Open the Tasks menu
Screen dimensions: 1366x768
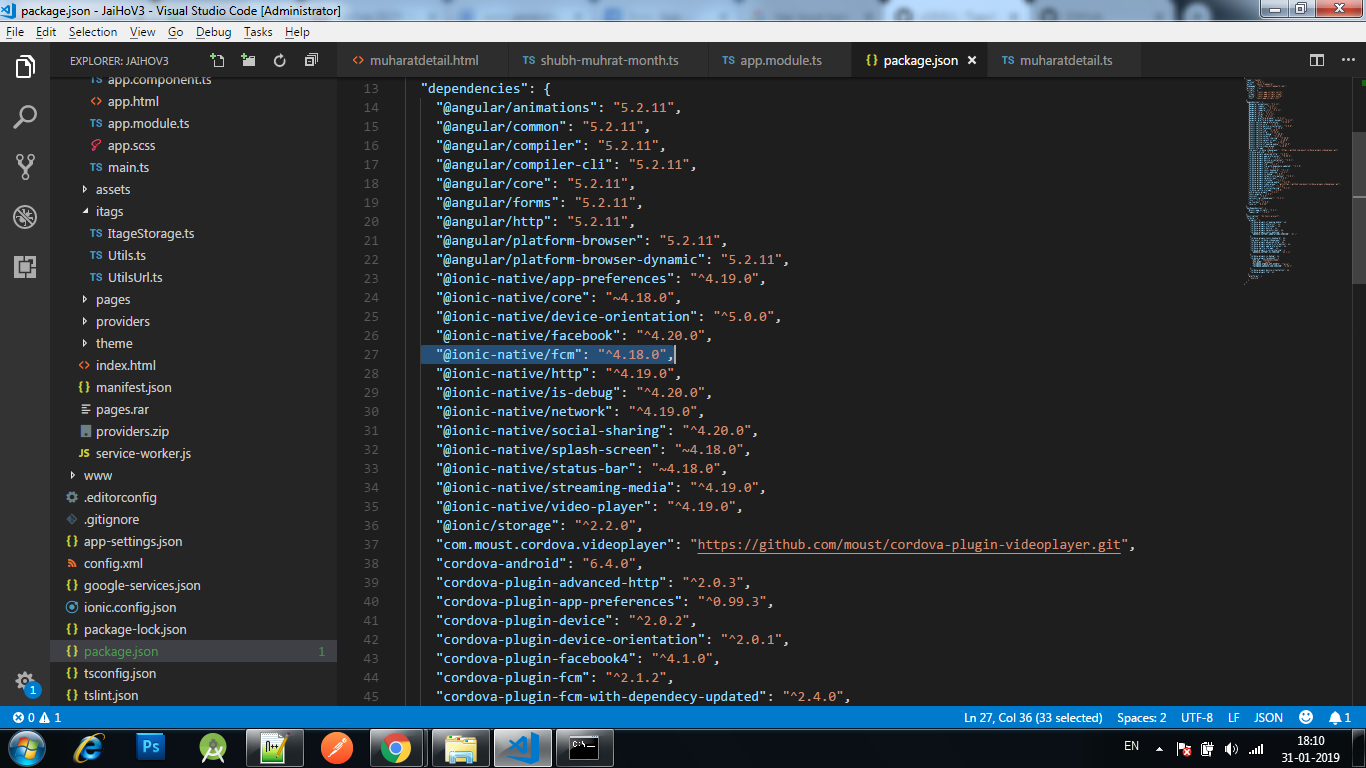(x=258, y=32)
